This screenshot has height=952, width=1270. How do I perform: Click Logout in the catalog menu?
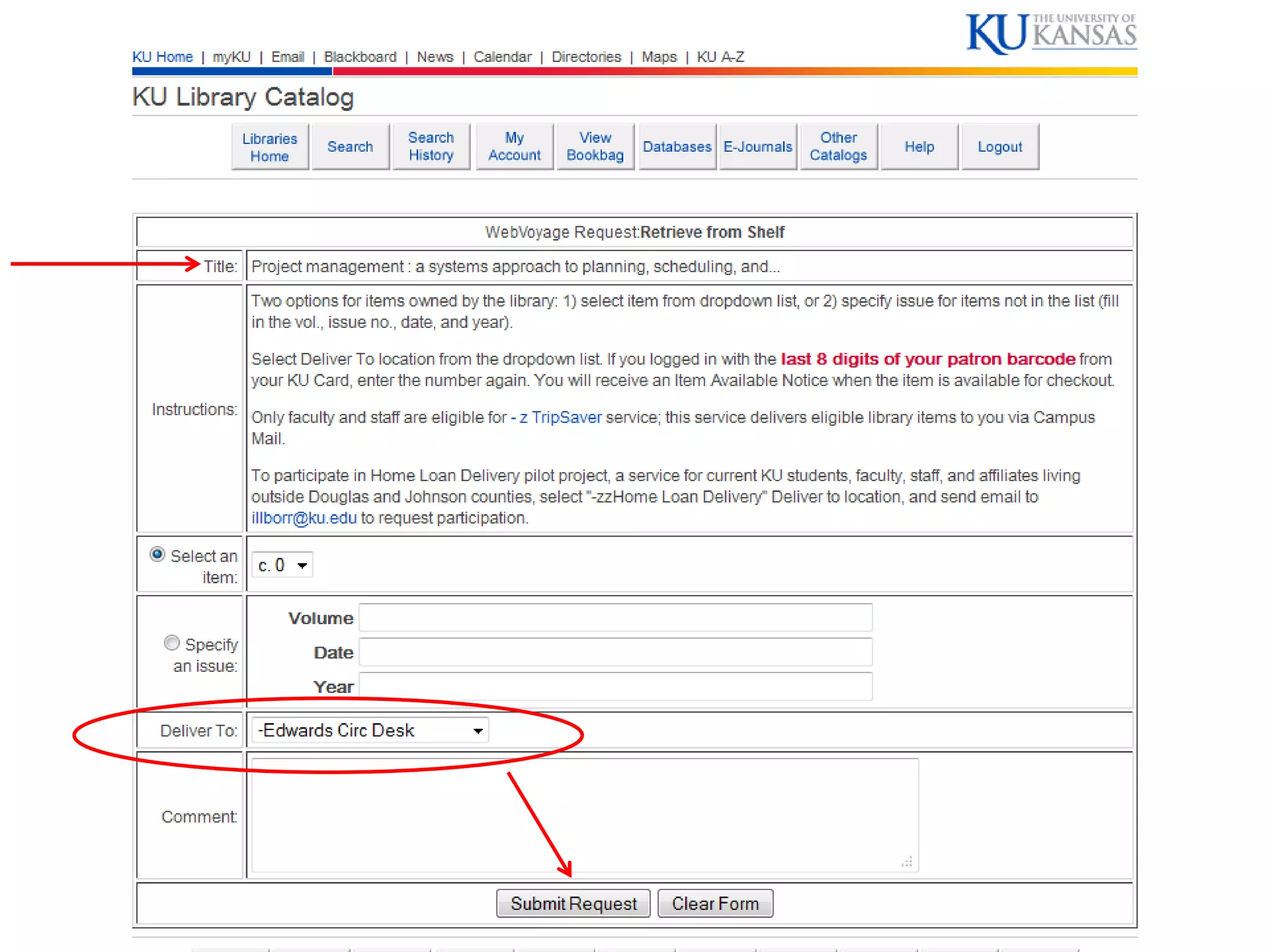pyautogui.click(x=1000, y=147)
